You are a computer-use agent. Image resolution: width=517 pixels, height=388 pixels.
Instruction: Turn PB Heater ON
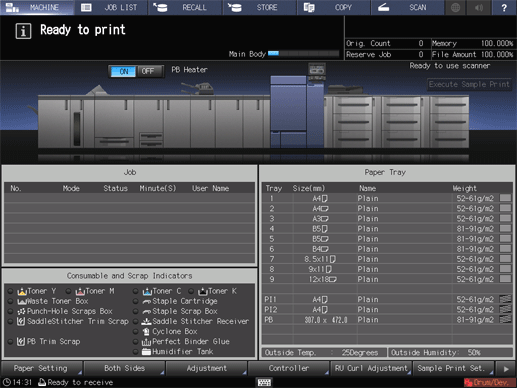pyautogui.click(x=123, y=71)
